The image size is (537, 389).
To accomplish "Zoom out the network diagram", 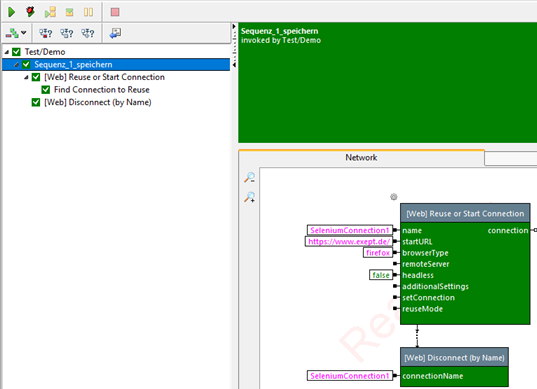I will click(250, 177).
